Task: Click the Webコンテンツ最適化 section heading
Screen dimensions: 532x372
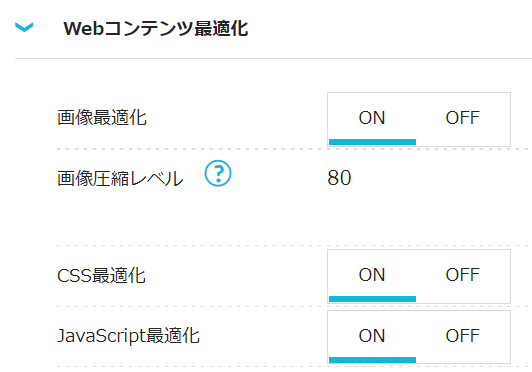Action: pyautogui.click(x=156, y=29)
